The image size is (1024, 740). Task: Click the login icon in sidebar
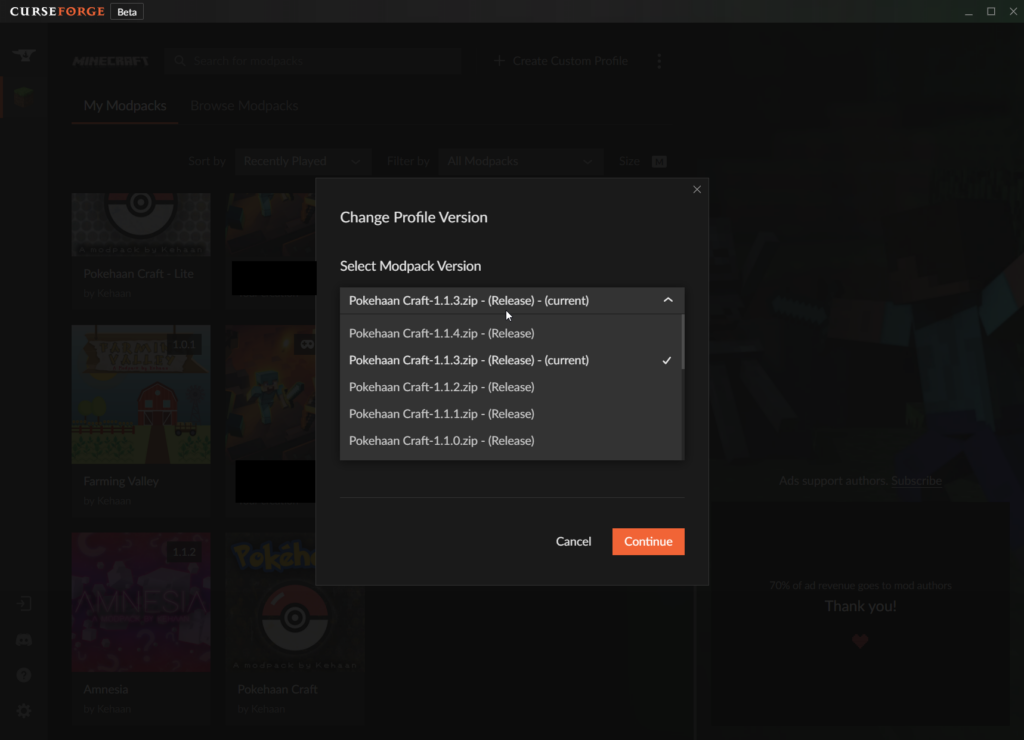point(24,603)
